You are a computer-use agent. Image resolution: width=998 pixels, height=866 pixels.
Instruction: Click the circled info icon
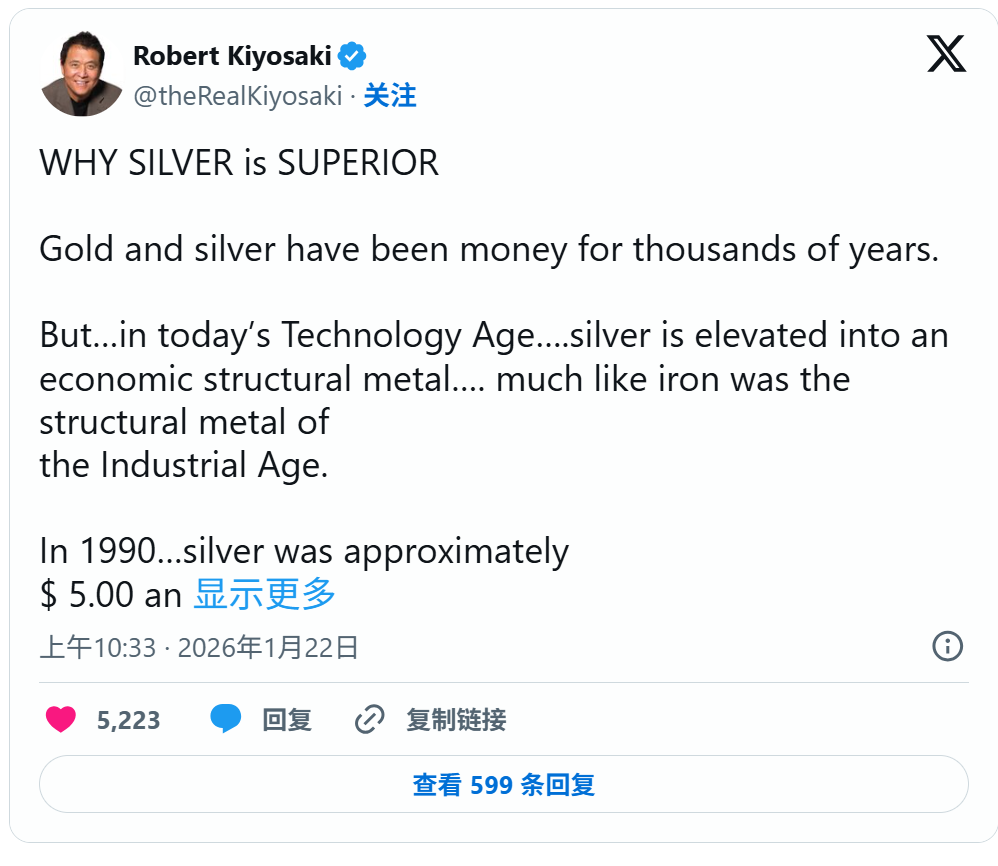click(946, 646)
